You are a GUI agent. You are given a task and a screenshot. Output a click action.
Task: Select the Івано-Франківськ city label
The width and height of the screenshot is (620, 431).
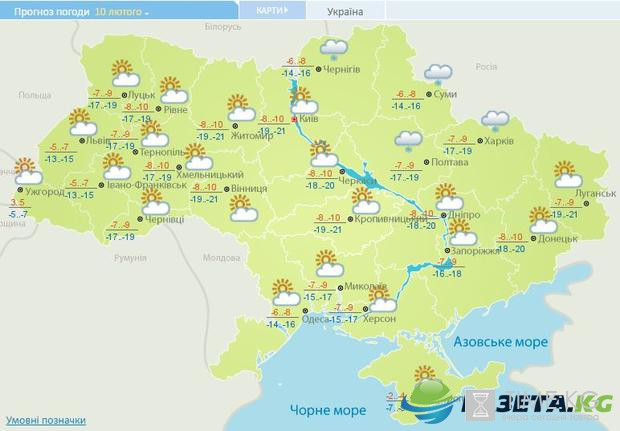(147, 184)
